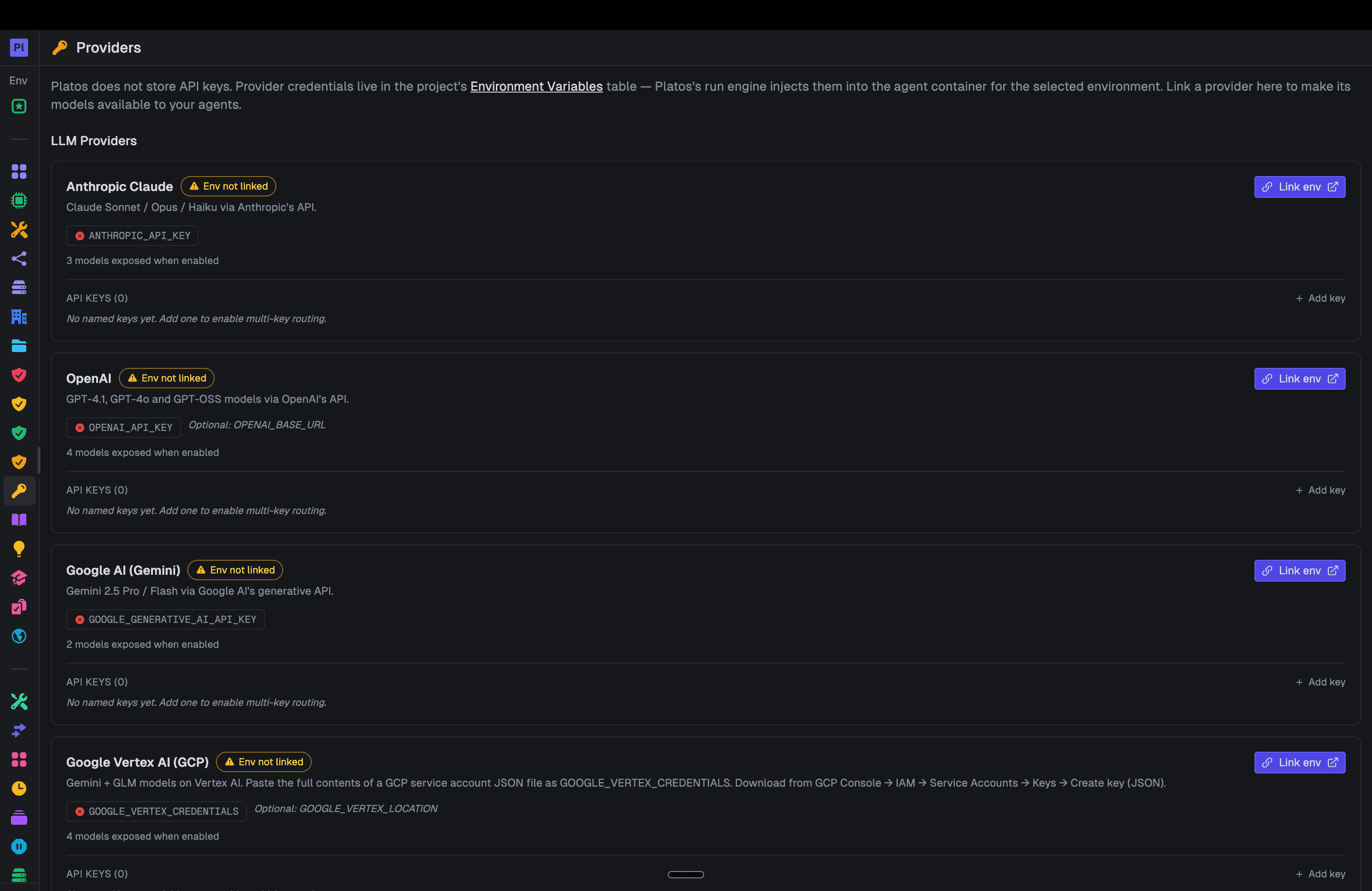Click the GOOGLE_VERTEX_CREDENTIALS variable chip
Screen dimensions: 1372x891
pyautogui.click(x=156, y=812)
